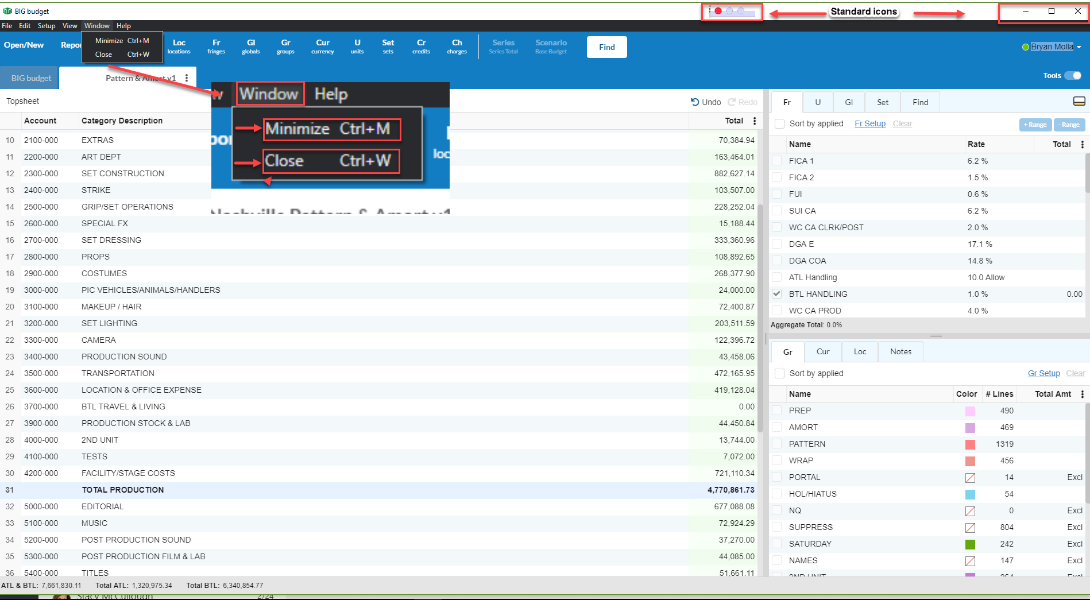Switch to the Gl tab in upper panel

[849, 102]
